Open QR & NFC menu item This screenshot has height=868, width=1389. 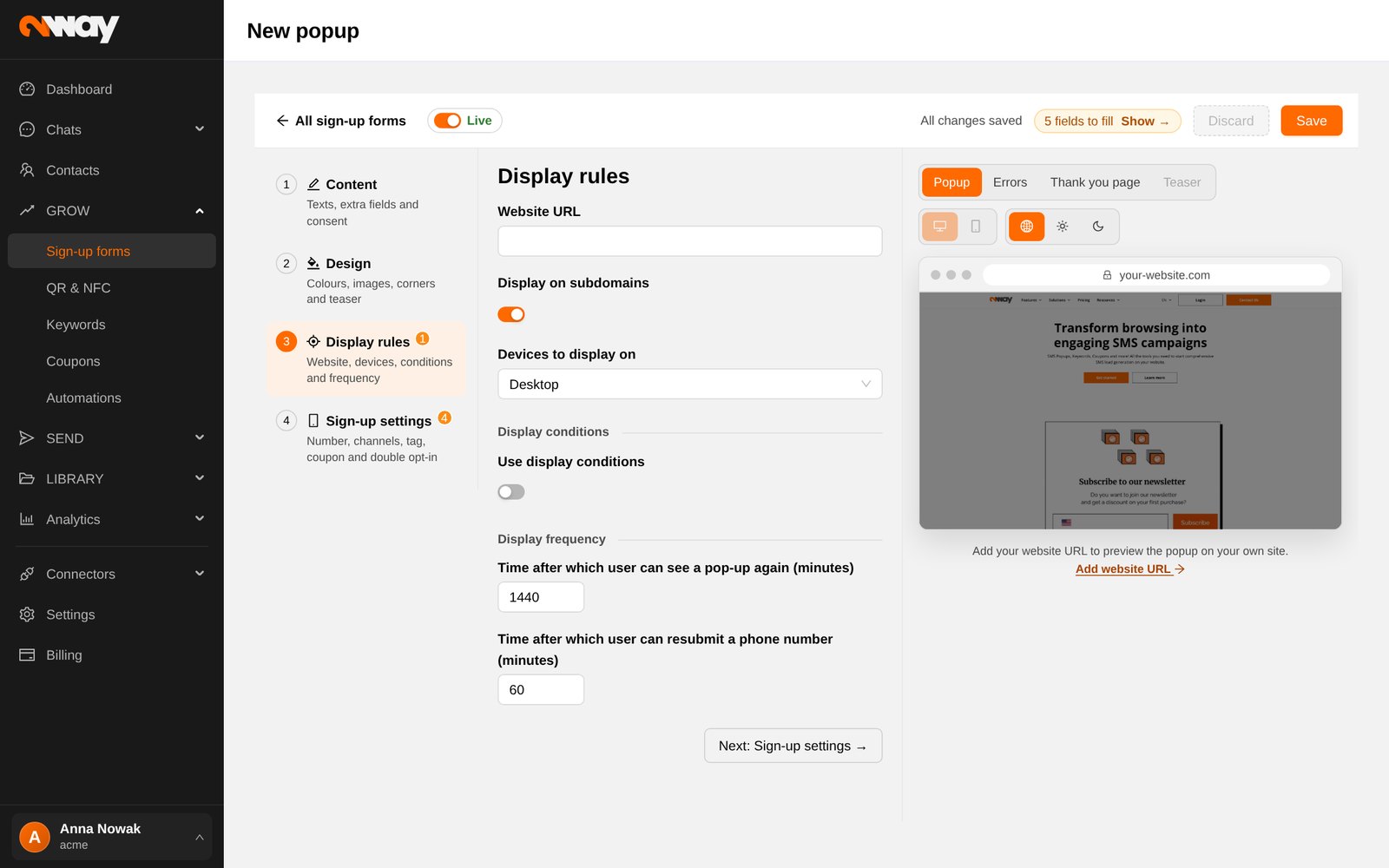coord(112,288)
